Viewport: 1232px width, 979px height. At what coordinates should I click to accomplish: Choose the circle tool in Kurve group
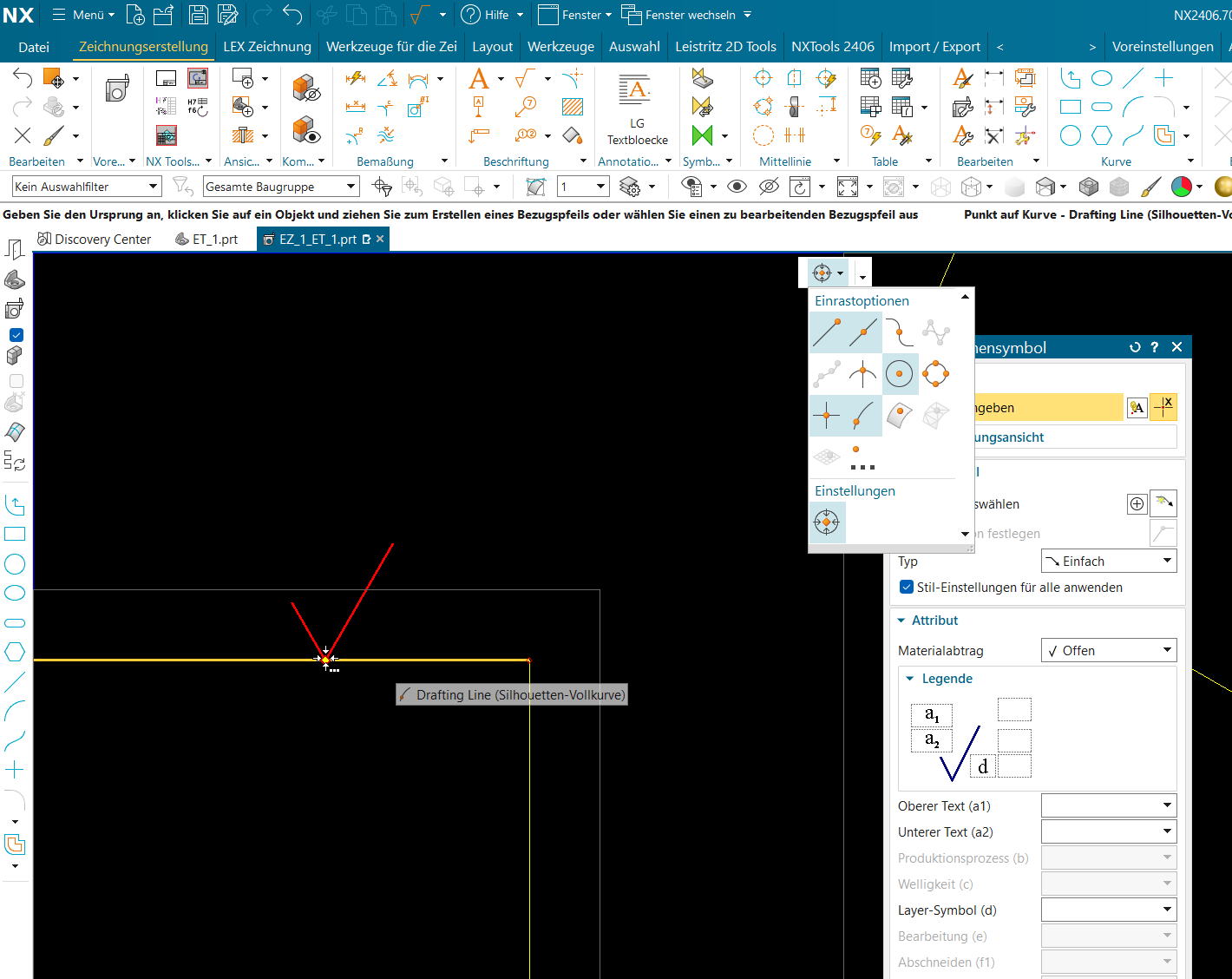(1071, 136)
